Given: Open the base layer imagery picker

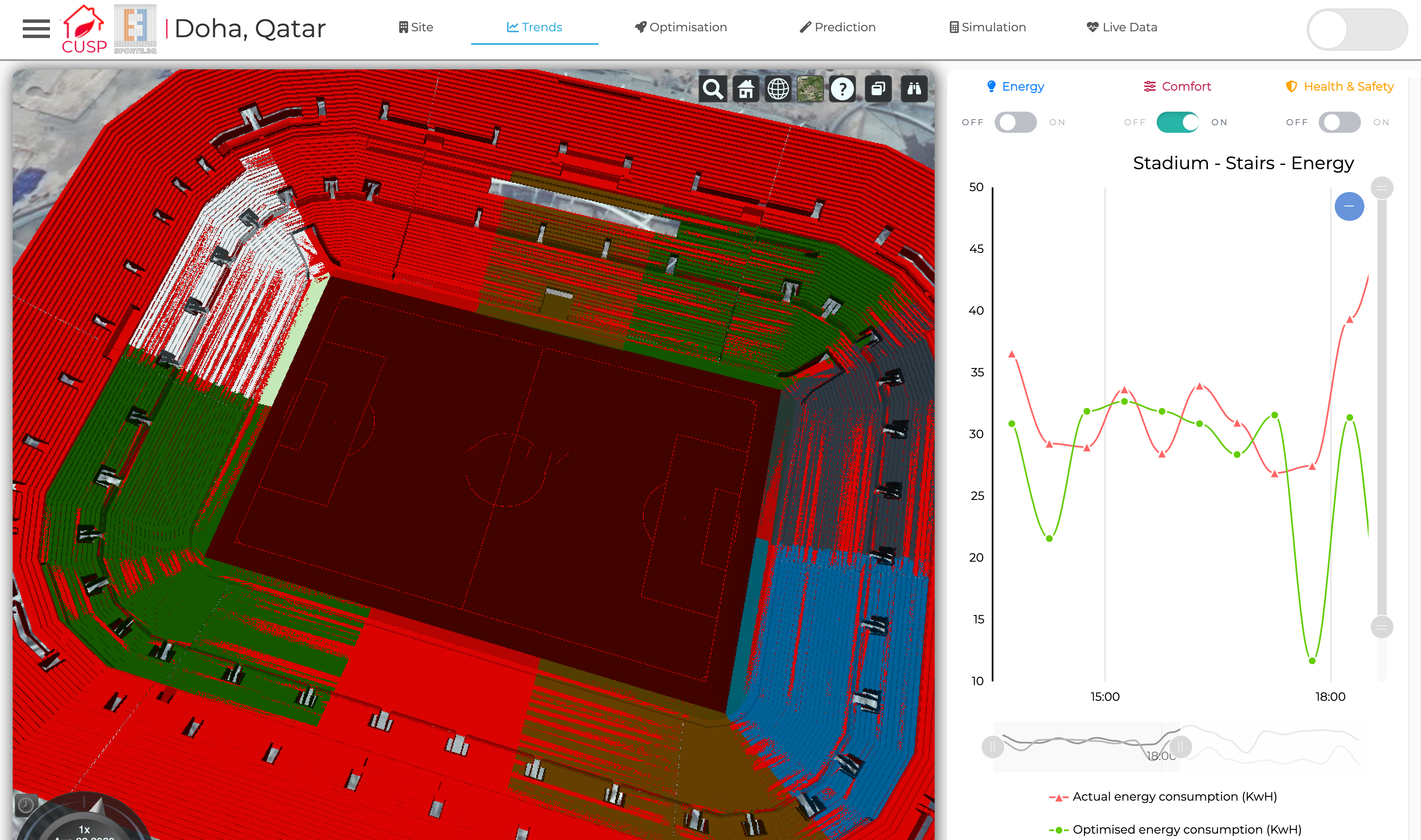Looking at the screenshot, I should tap(810, 89).
